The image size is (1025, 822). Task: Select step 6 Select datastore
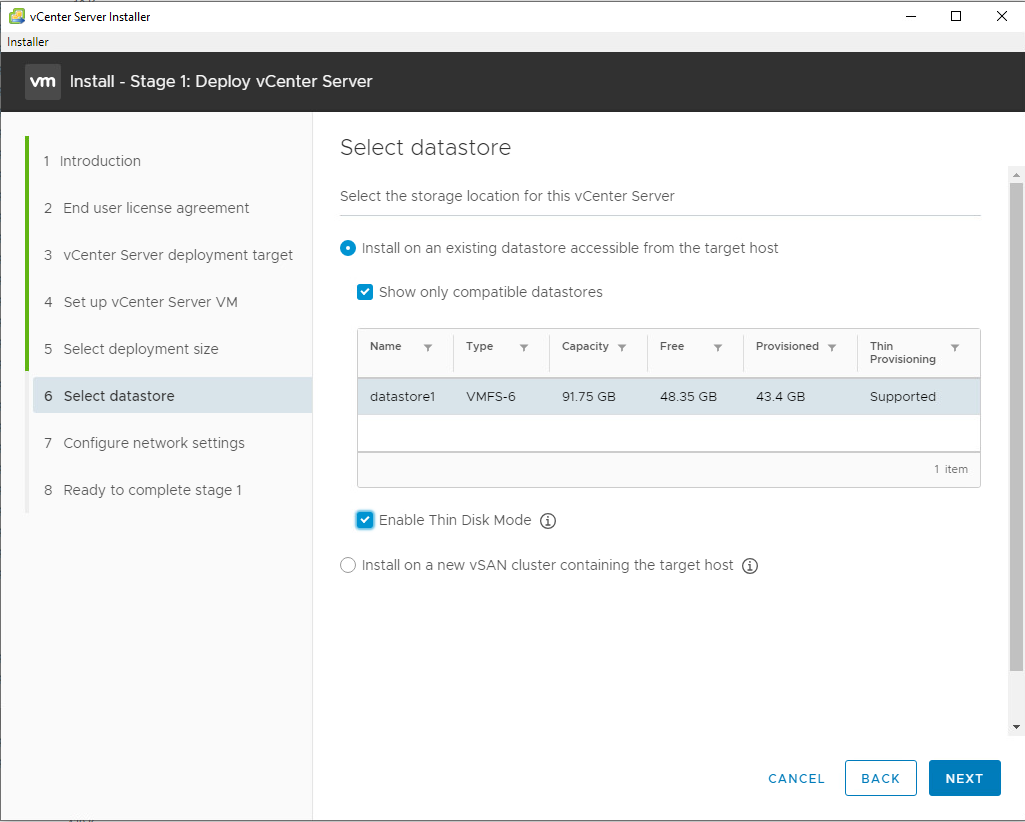173,396
